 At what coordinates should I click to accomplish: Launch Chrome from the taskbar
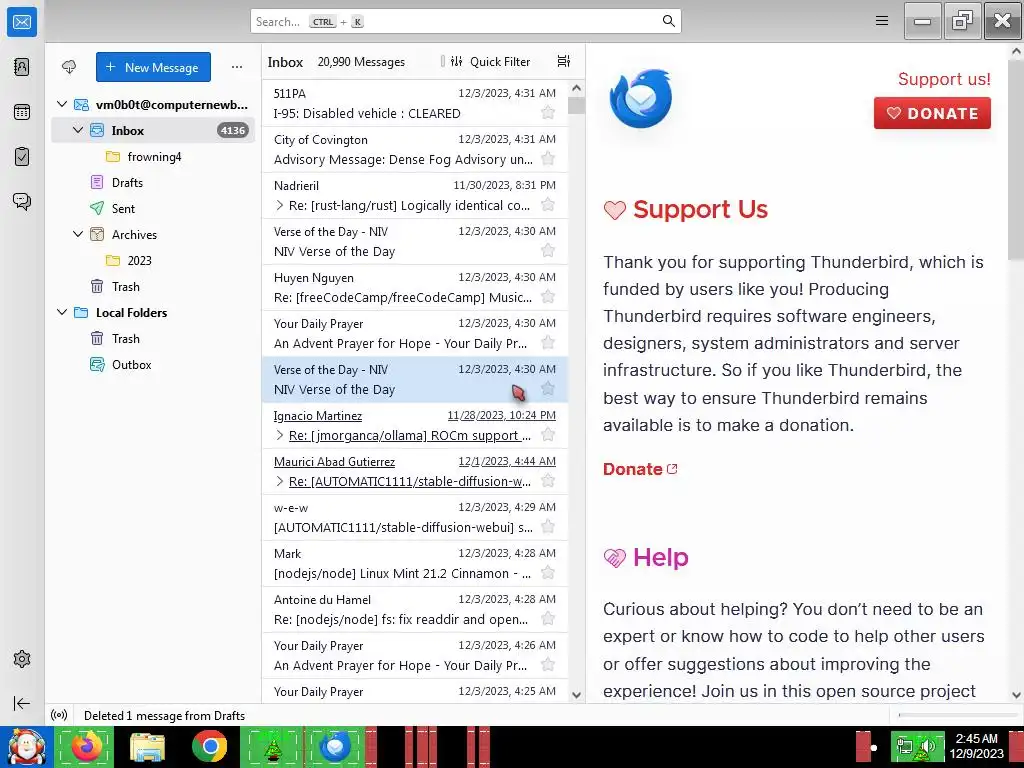click(x=210, y=746)
